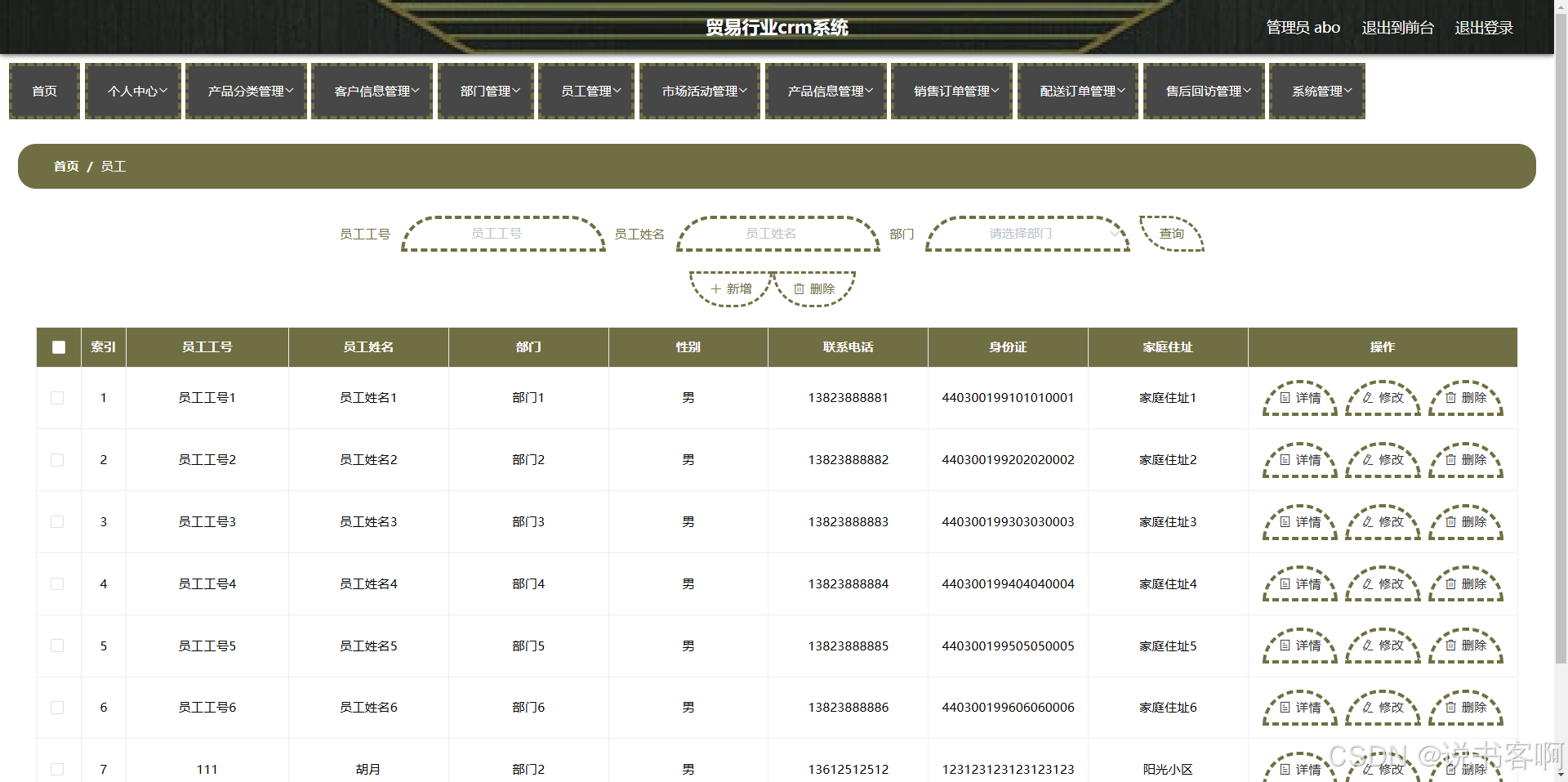1568x782 pixels.
Task: Open details for employee 员工工号3
Action: [x=1299, y=522]
